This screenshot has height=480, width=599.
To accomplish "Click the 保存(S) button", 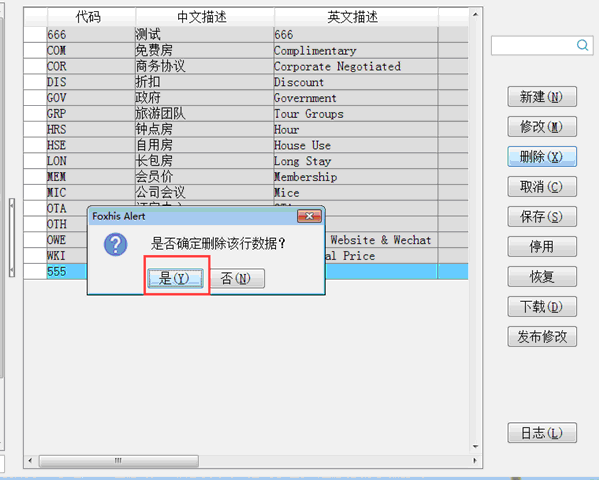I will pos(542,217).
